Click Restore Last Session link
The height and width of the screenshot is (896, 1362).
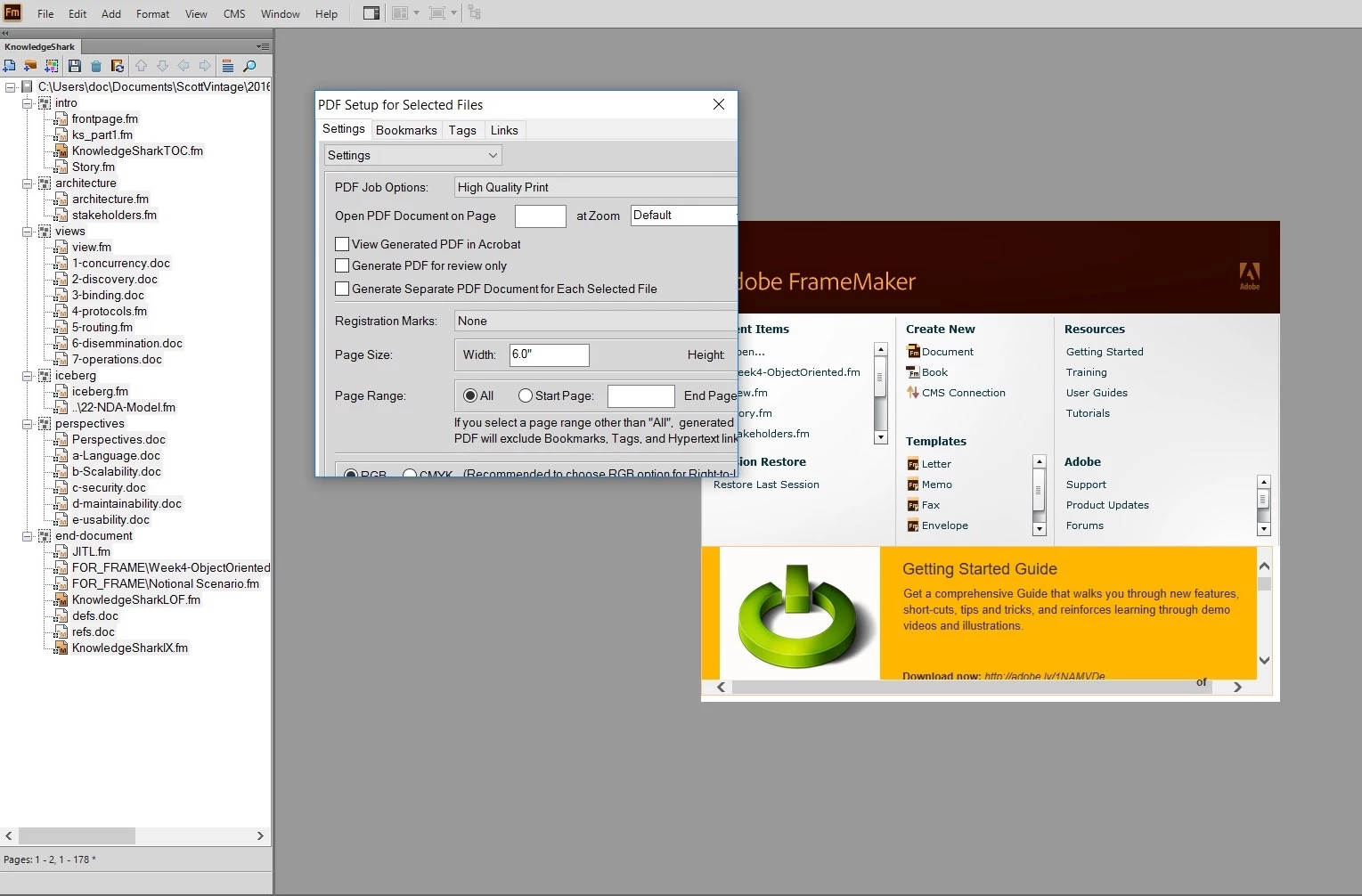766,485
